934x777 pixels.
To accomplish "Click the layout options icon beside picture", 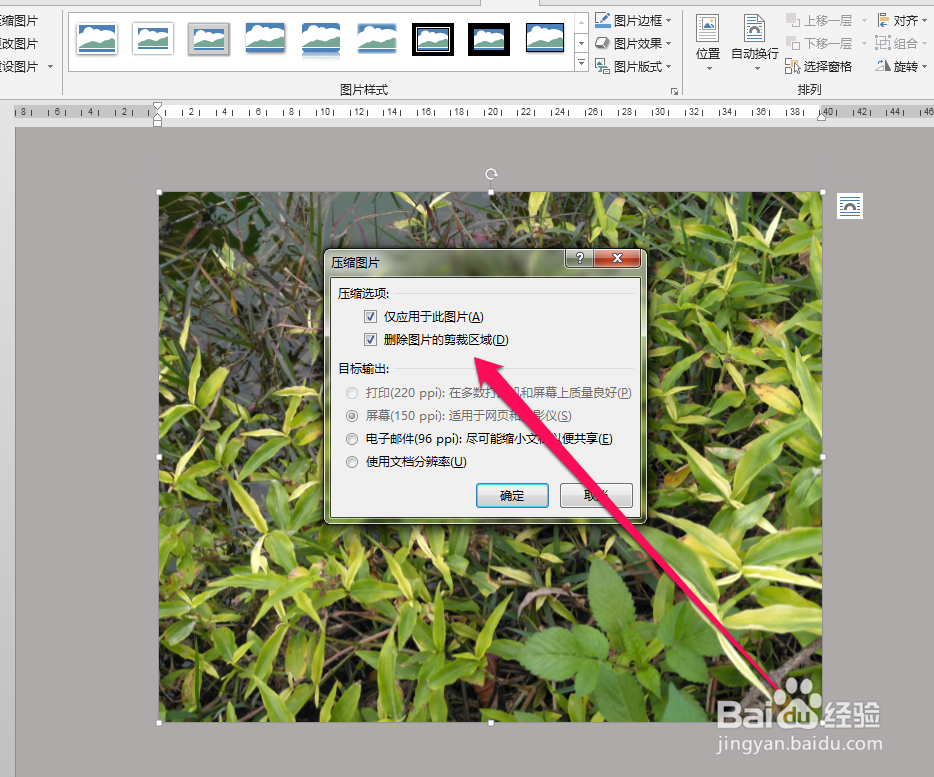I will click(849, 207).
